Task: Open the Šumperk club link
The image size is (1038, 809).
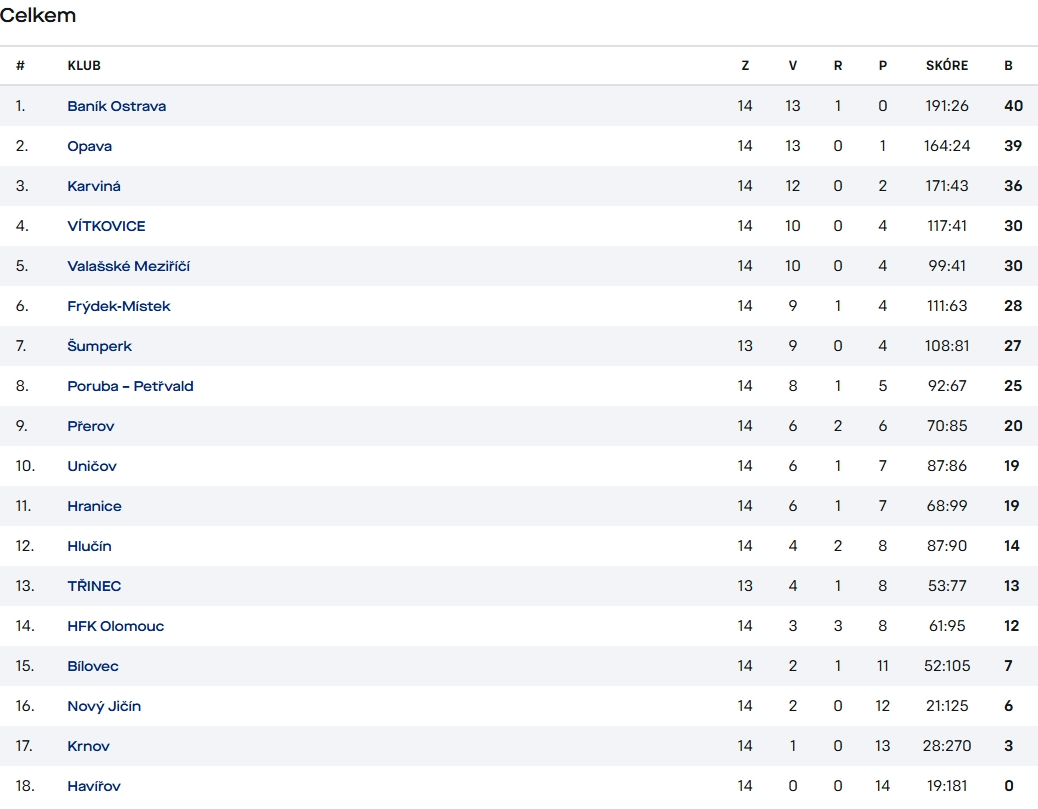Action: 99,346
